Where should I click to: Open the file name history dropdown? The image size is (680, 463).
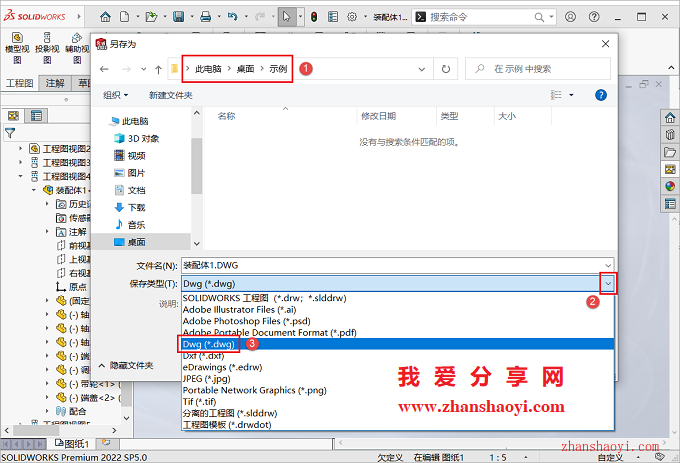coord(608,265)
